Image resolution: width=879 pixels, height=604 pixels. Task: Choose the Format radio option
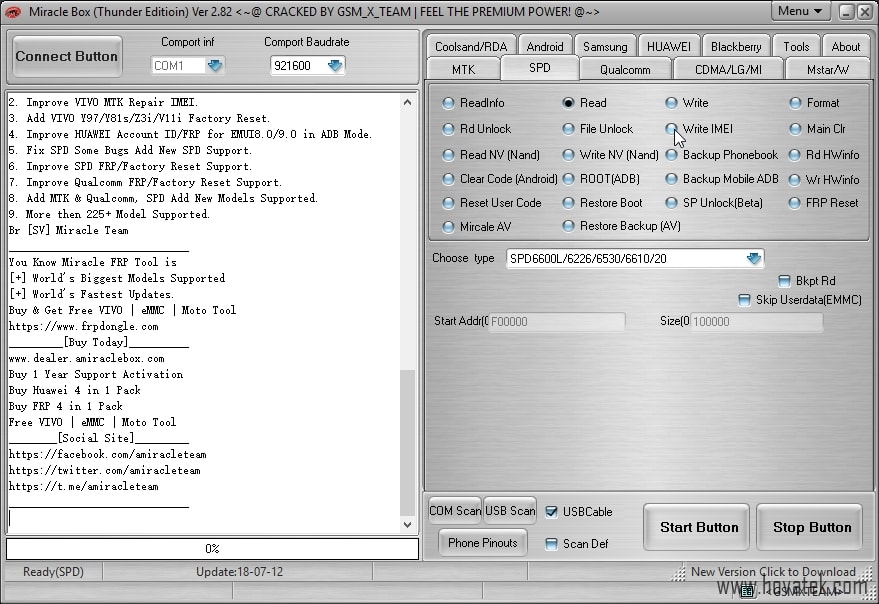pos(796,103)
